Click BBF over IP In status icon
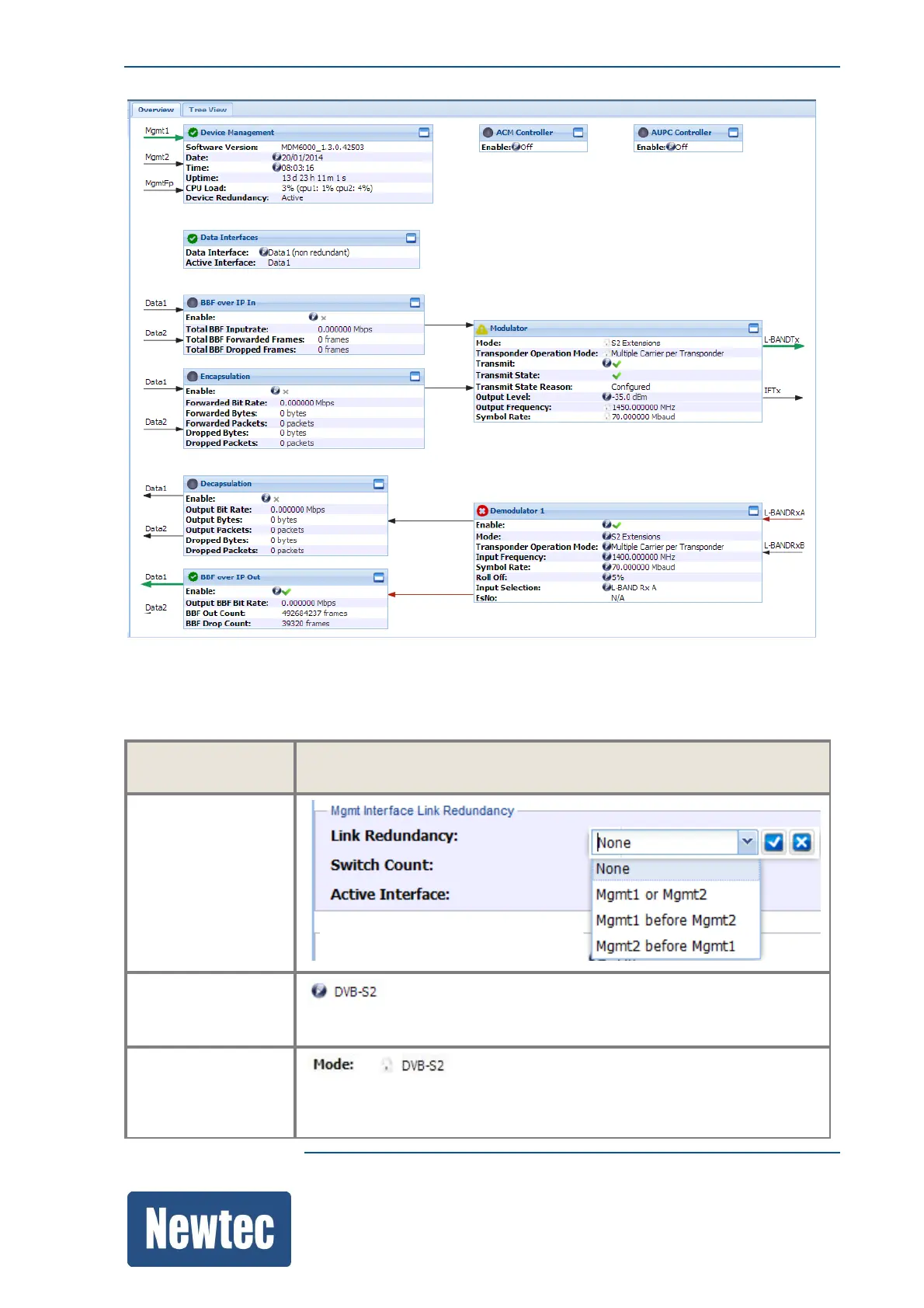Viewport: 924px width, 1308px height. pos(193,303)
